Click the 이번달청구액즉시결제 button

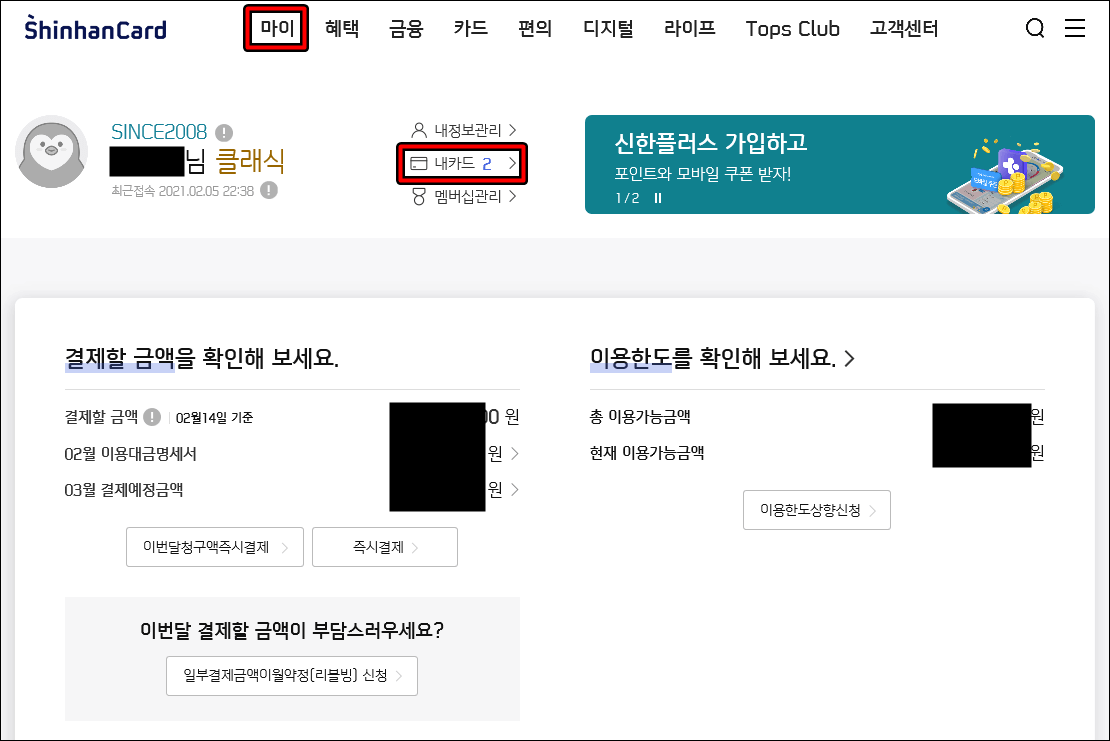click(x=215, y=547)
